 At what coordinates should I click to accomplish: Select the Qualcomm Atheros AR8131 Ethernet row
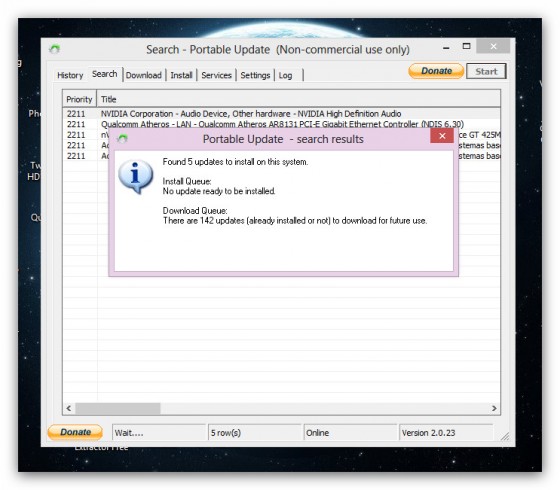click(281, 124)
